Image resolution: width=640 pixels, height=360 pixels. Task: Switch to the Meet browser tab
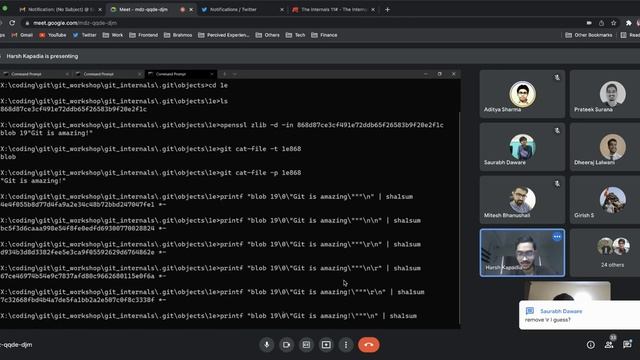143,9
